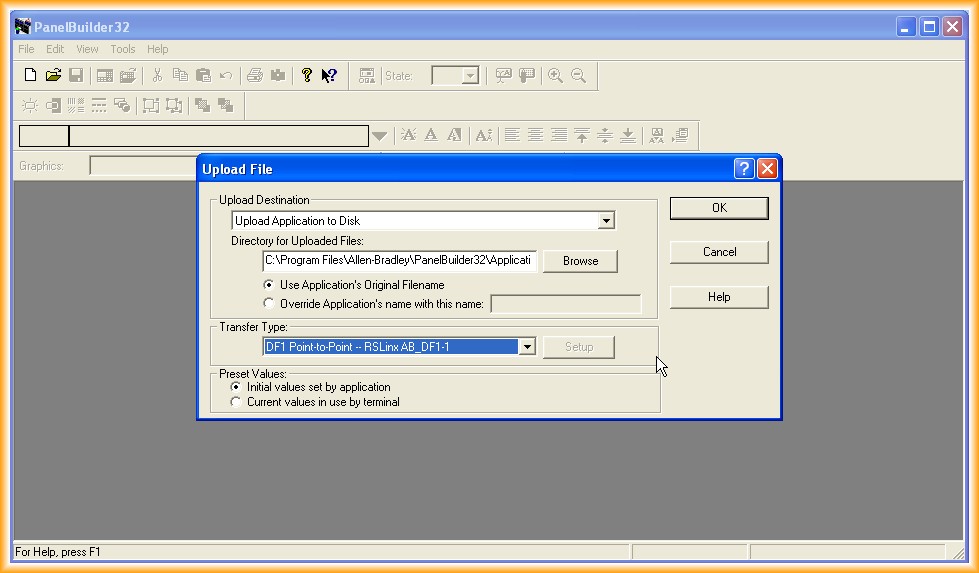Select Initial values set by application
The width and height of the screenshot is (979, 573).
236,387
